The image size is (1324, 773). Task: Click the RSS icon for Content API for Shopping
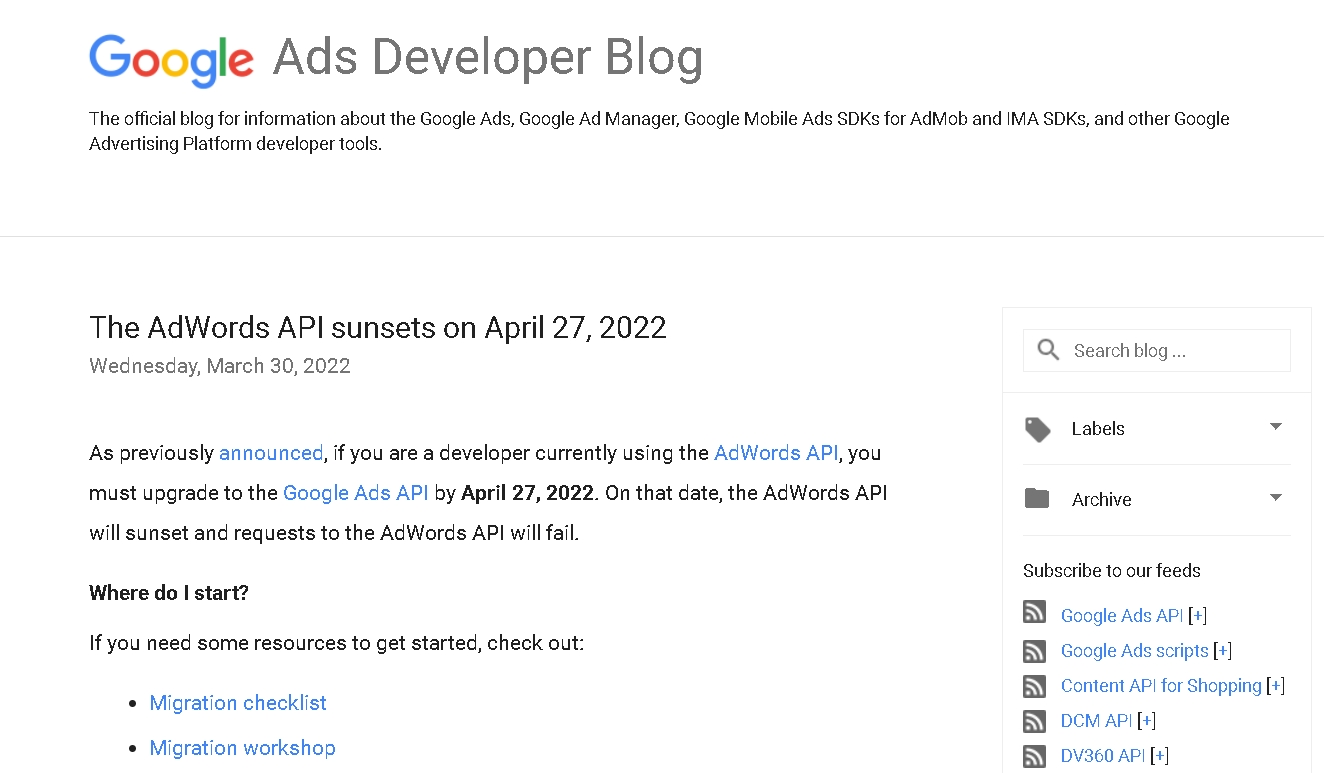click(1034, 686)
